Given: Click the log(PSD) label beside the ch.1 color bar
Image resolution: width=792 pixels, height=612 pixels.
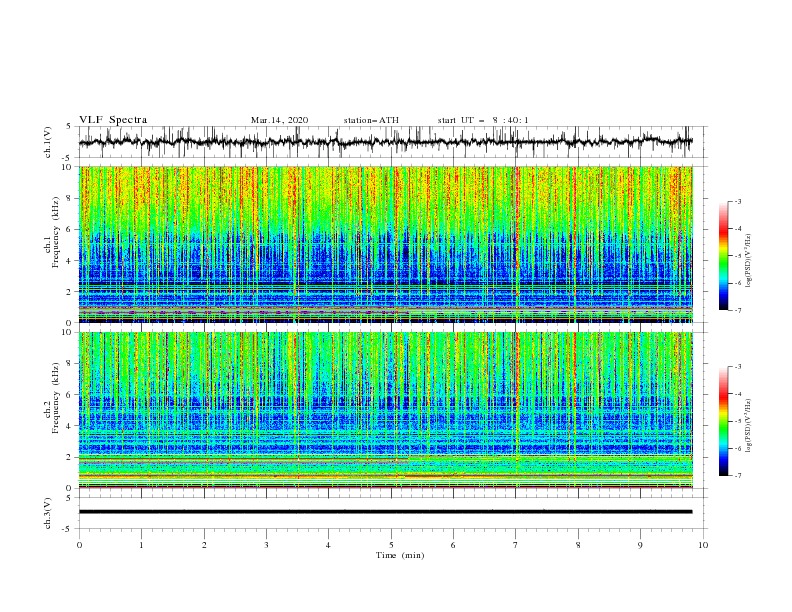Looking at the screenshot, I should tap(748, 261).
